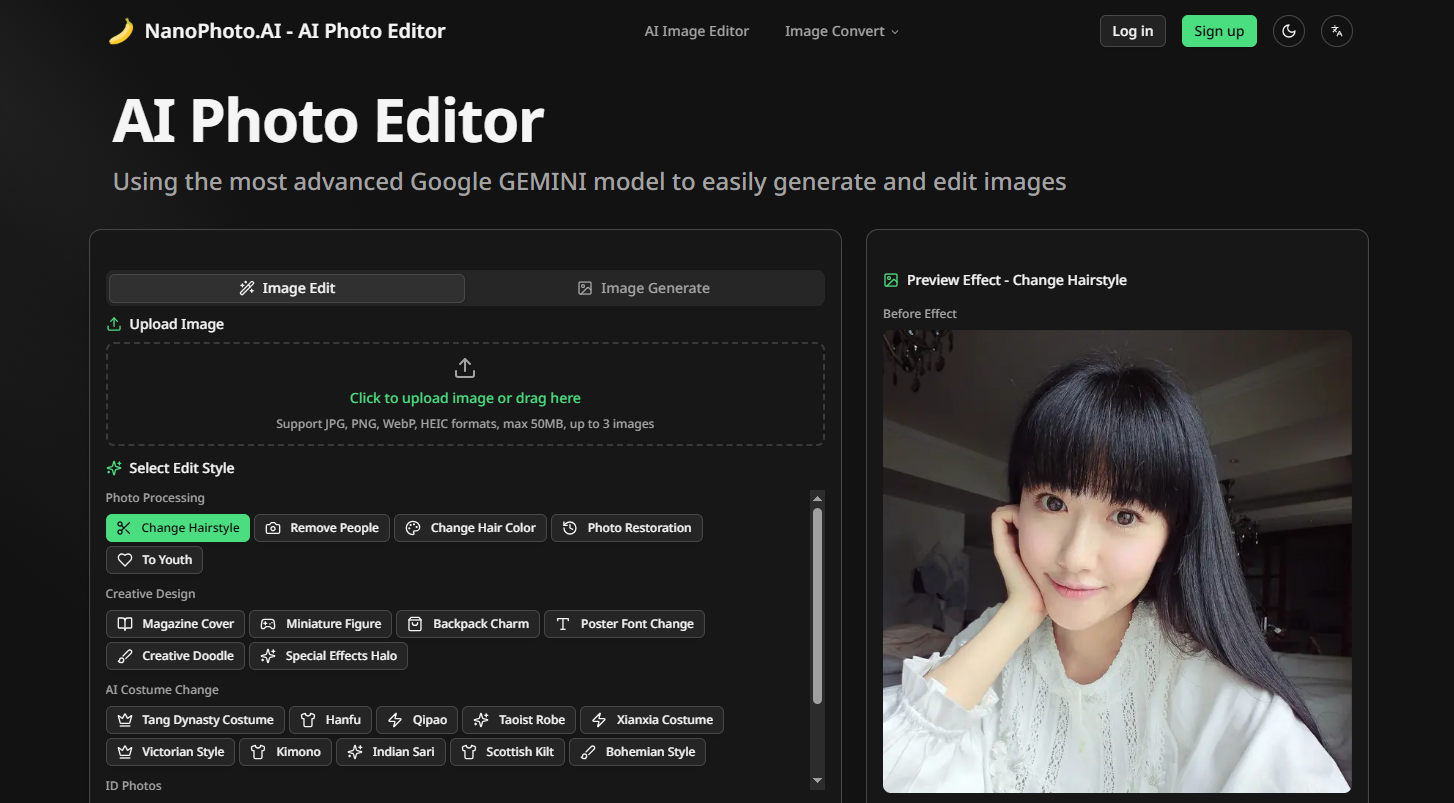Click the magic wand icon on Image Edit tab
Viewport: 1454px width, 803px height.
(x=246, y=288)
